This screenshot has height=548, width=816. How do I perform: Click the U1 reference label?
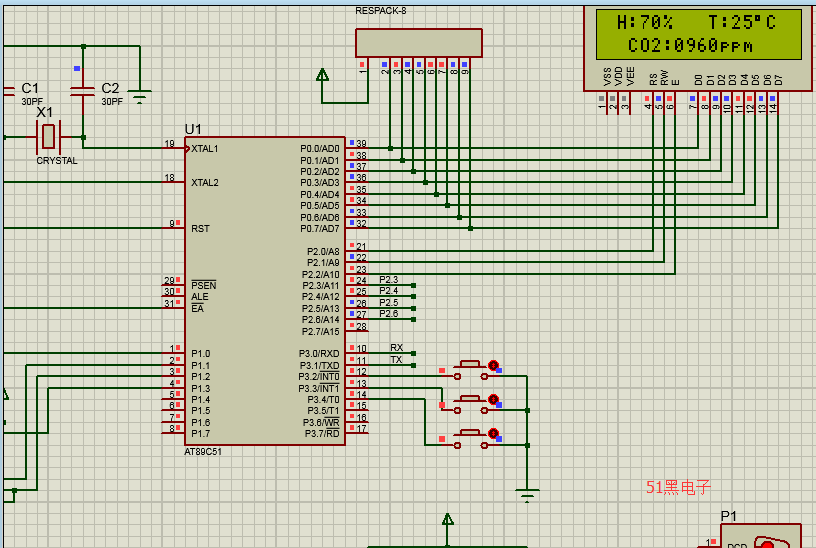coord(193,129)
